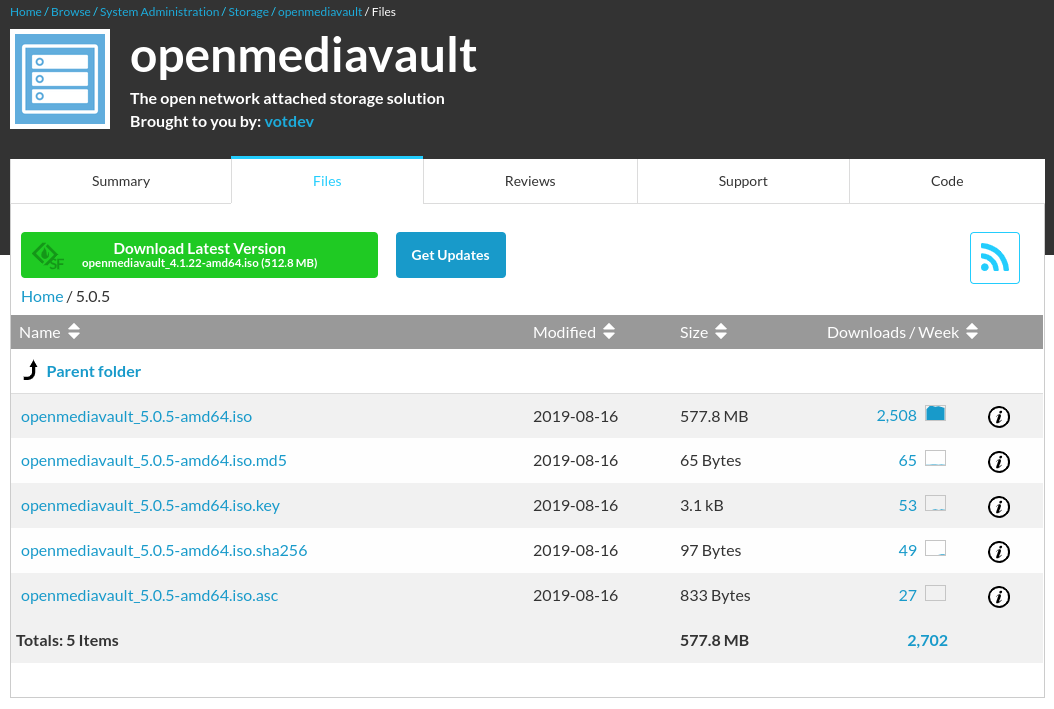The image size is (1054, 709).
Task: Click the 65 weekly downloads count
Action: click(907, 460)
